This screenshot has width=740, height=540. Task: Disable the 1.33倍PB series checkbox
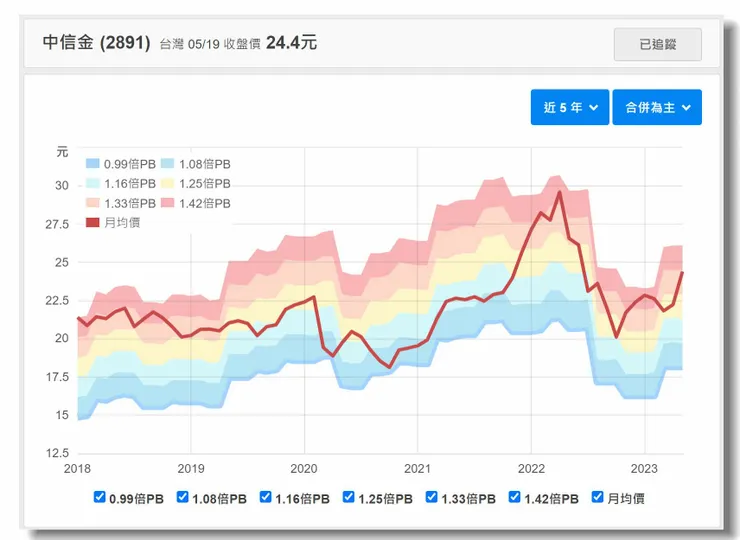431,497
